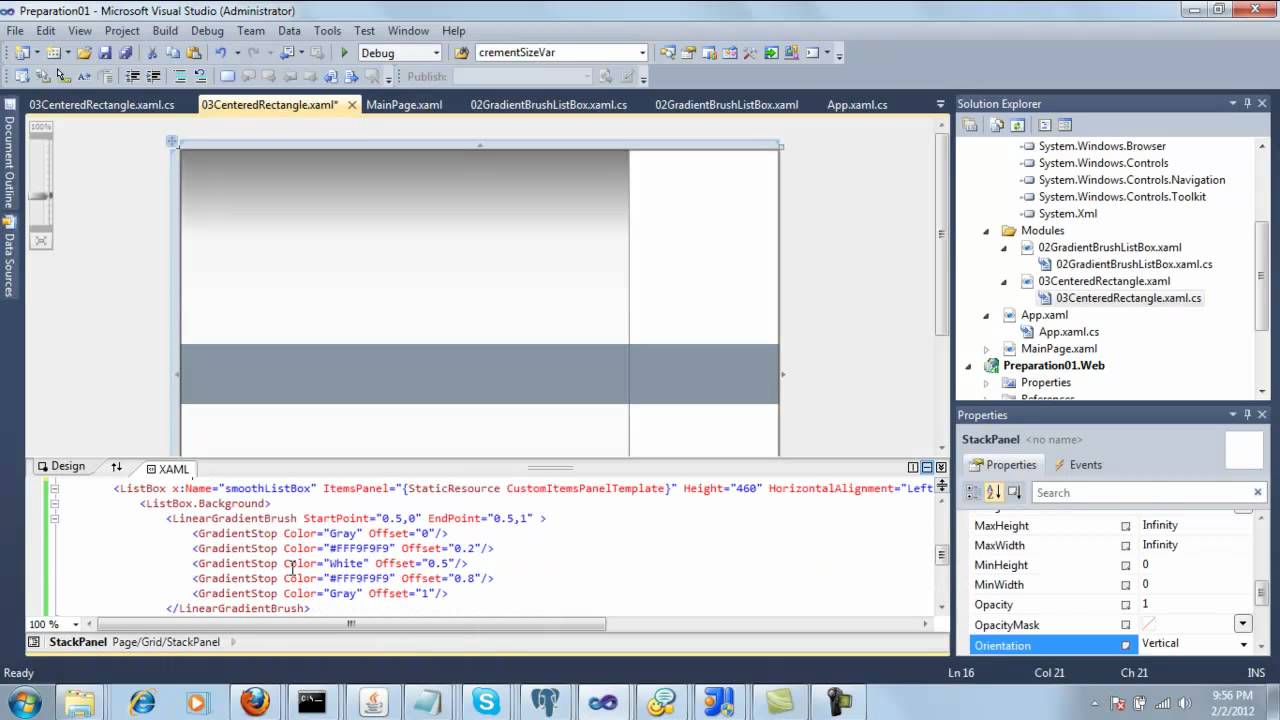Click Uncomment selected lines icon

(x=200, y=76)
